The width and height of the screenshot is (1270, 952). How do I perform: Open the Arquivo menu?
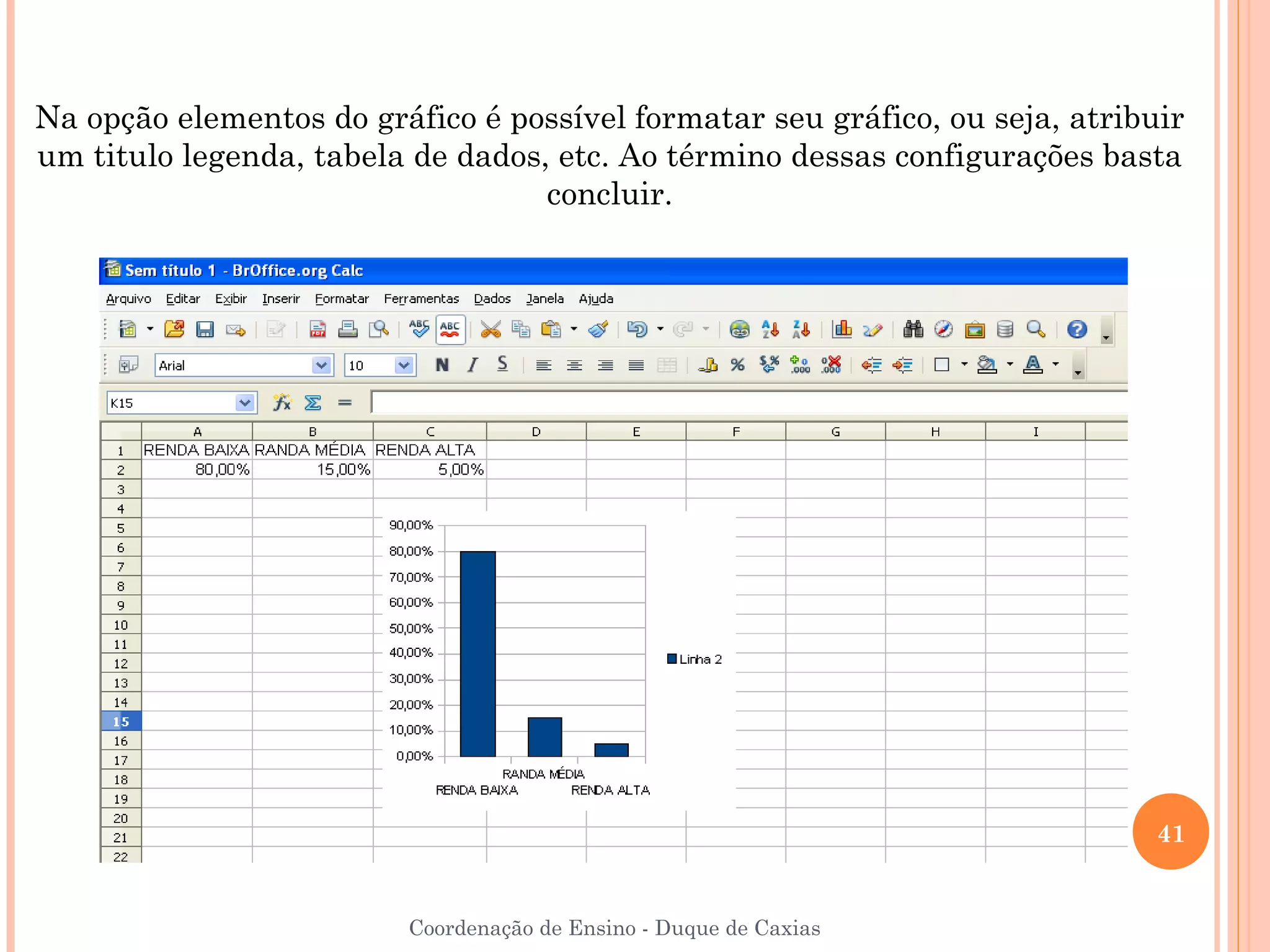click(128, 299)
